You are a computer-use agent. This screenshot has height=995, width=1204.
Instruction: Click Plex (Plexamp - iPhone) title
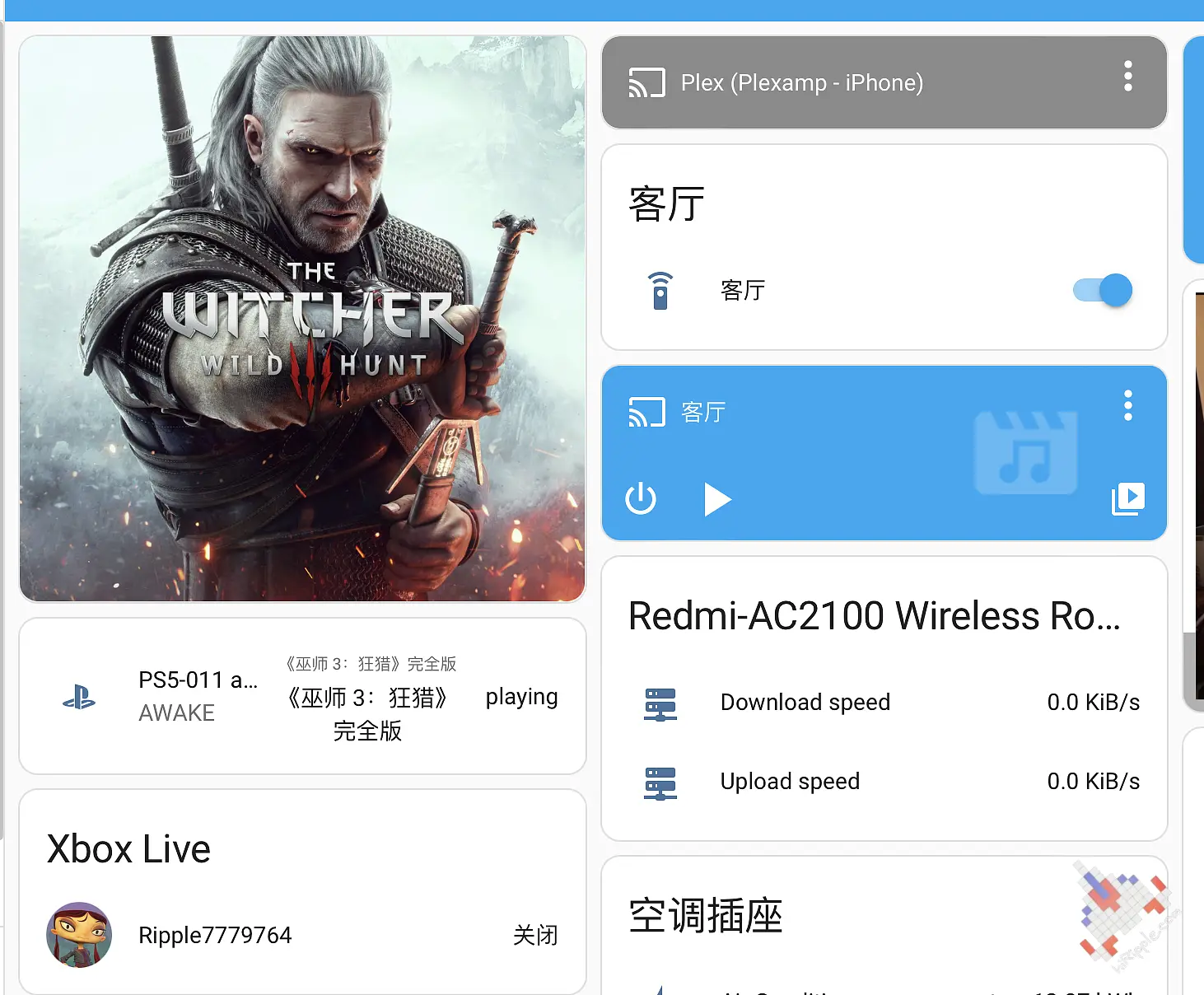pos(801,82)
